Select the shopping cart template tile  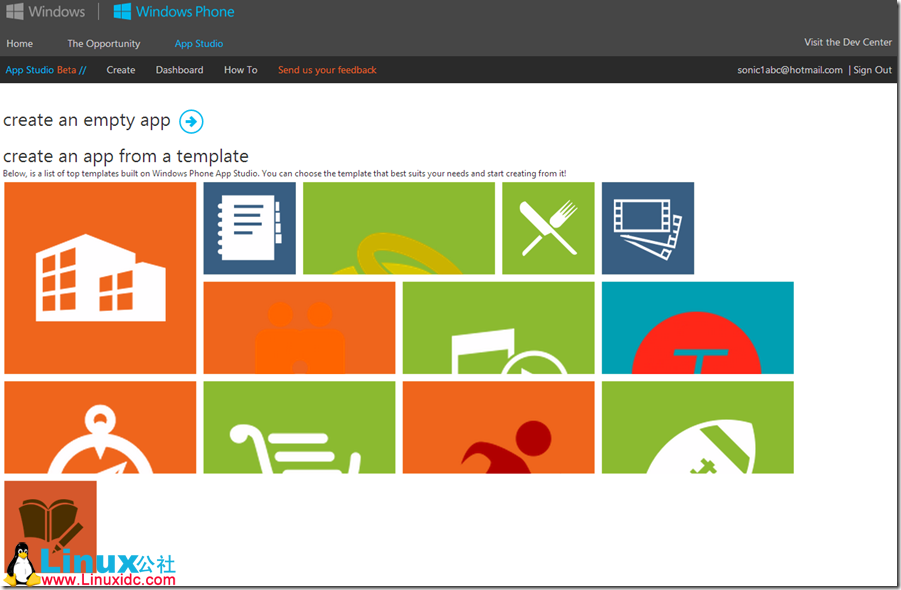[299, 427]
